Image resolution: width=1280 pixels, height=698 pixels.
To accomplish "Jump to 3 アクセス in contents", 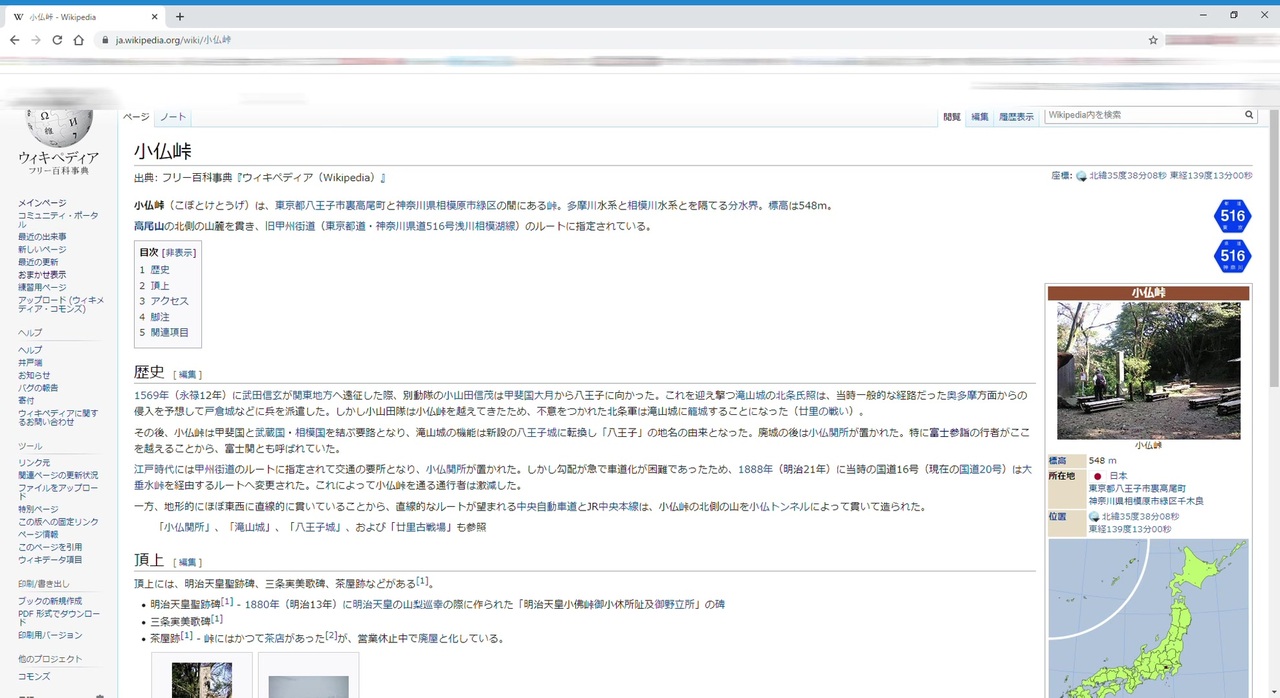I will point(164,301).
